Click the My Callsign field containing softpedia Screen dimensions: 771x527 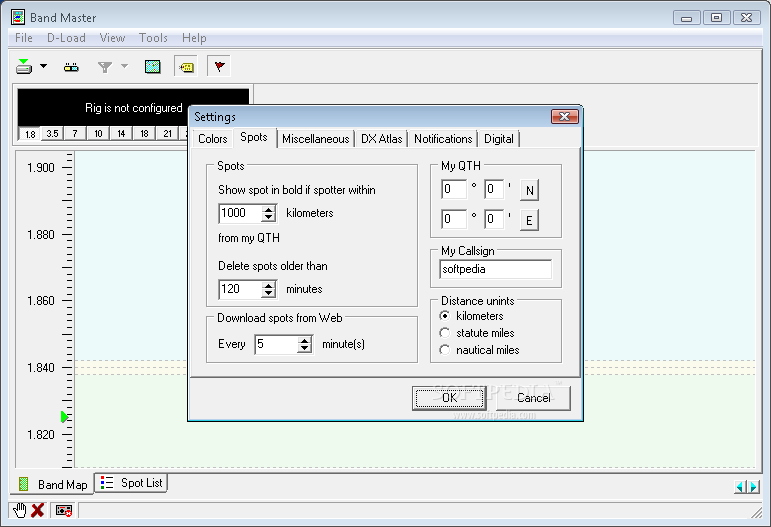tap(496, 269)
